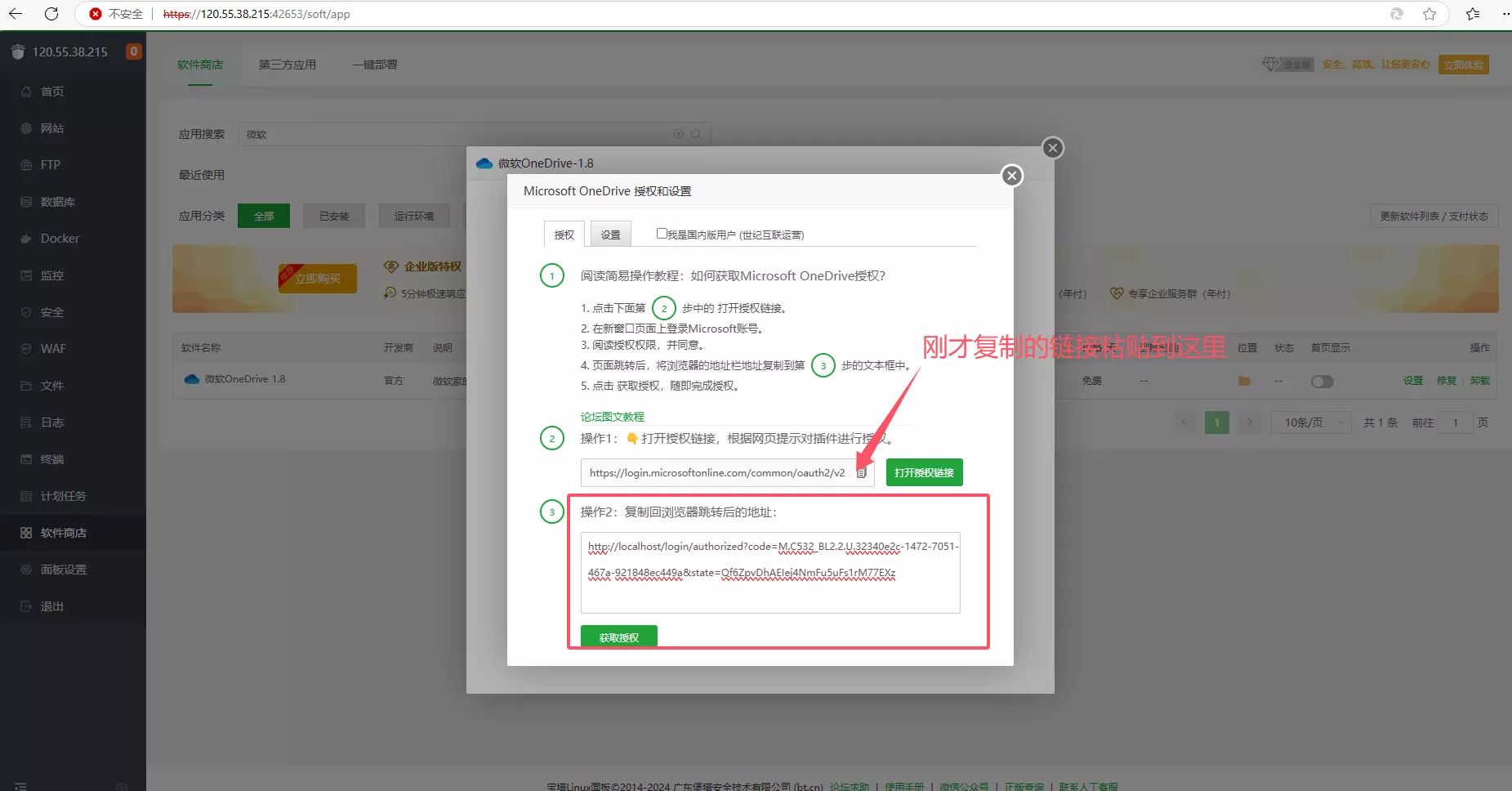The image size is (1512, 791).
Task: Switch to the 设置 tab in the dialog
Action: [610, 234]
